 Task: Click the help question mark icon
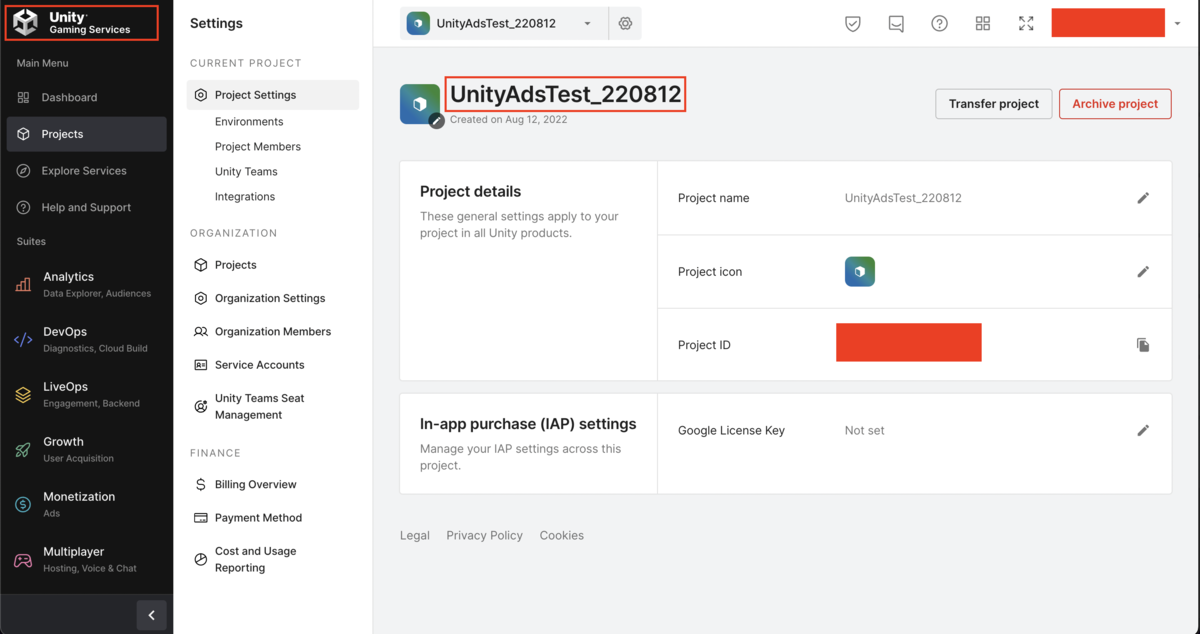click(x=939, y=23)
